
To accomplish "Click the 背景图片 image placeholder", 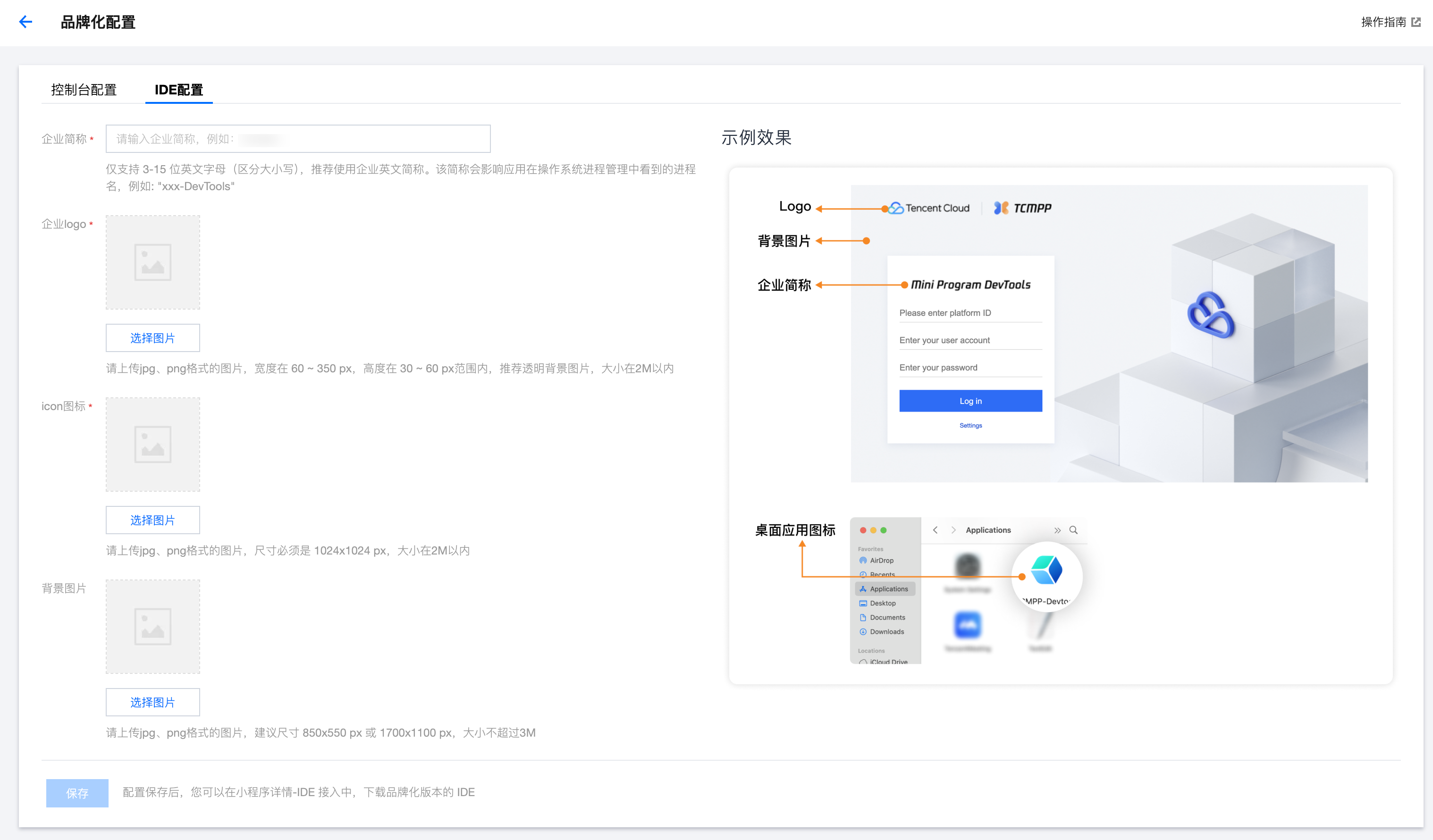I will pyautogui.click(x=152, y=626).
